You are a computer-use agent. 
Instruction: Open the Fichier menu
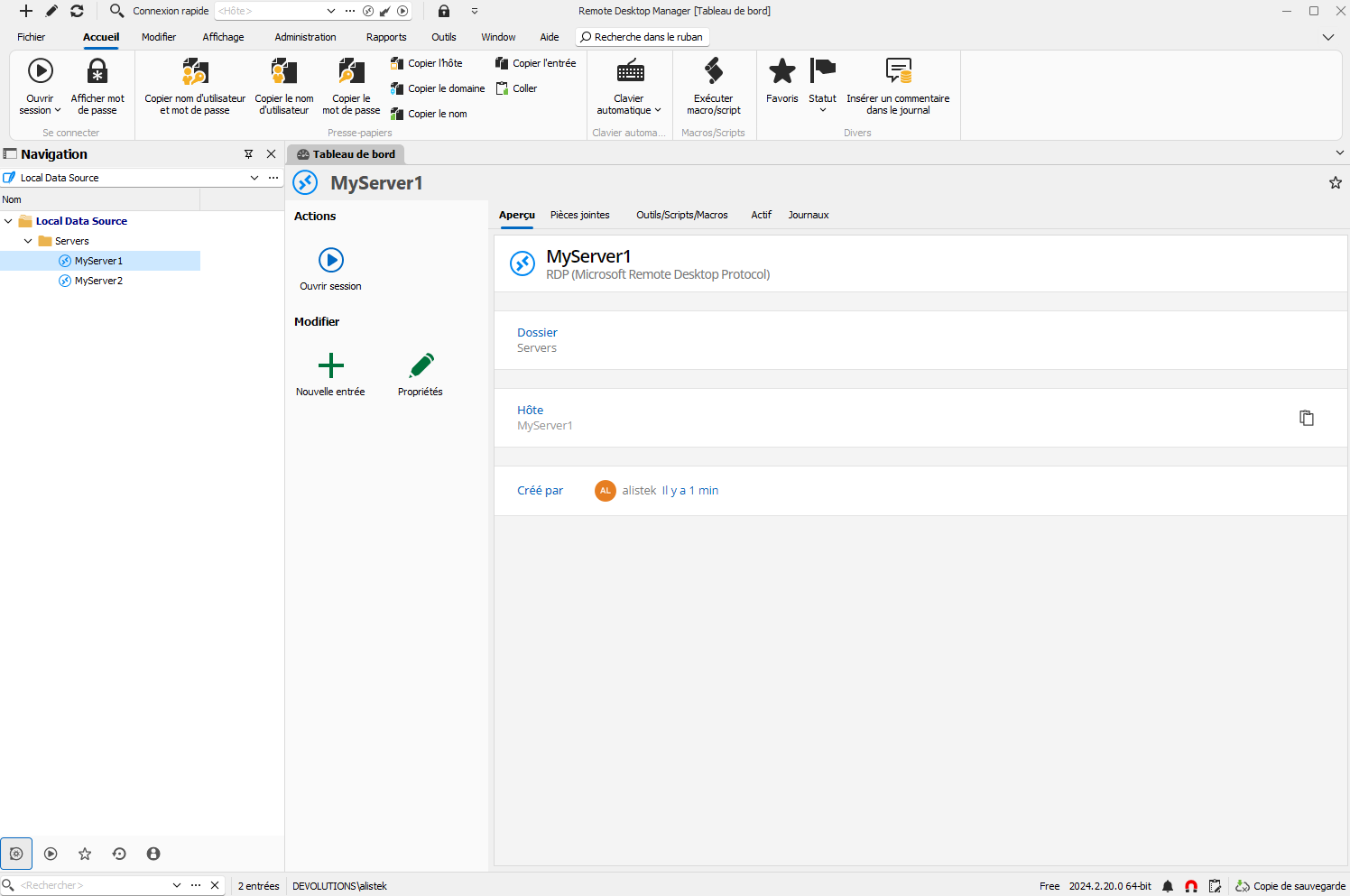click(31, 37)
